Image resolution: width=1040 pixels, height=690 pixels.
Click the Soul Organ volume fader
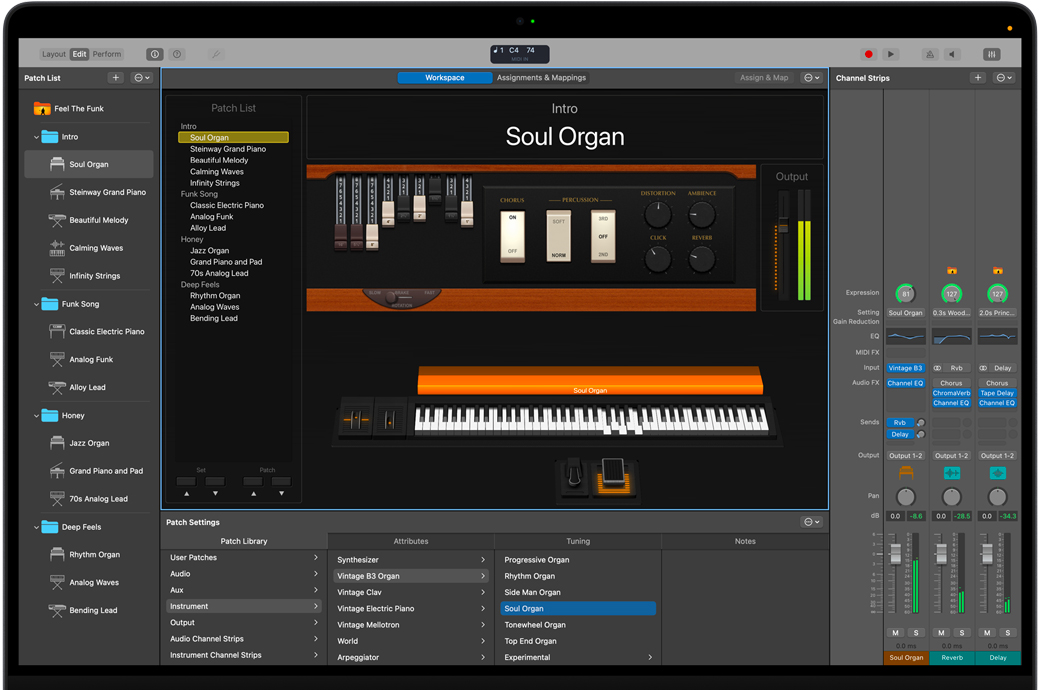pos(896,555)
